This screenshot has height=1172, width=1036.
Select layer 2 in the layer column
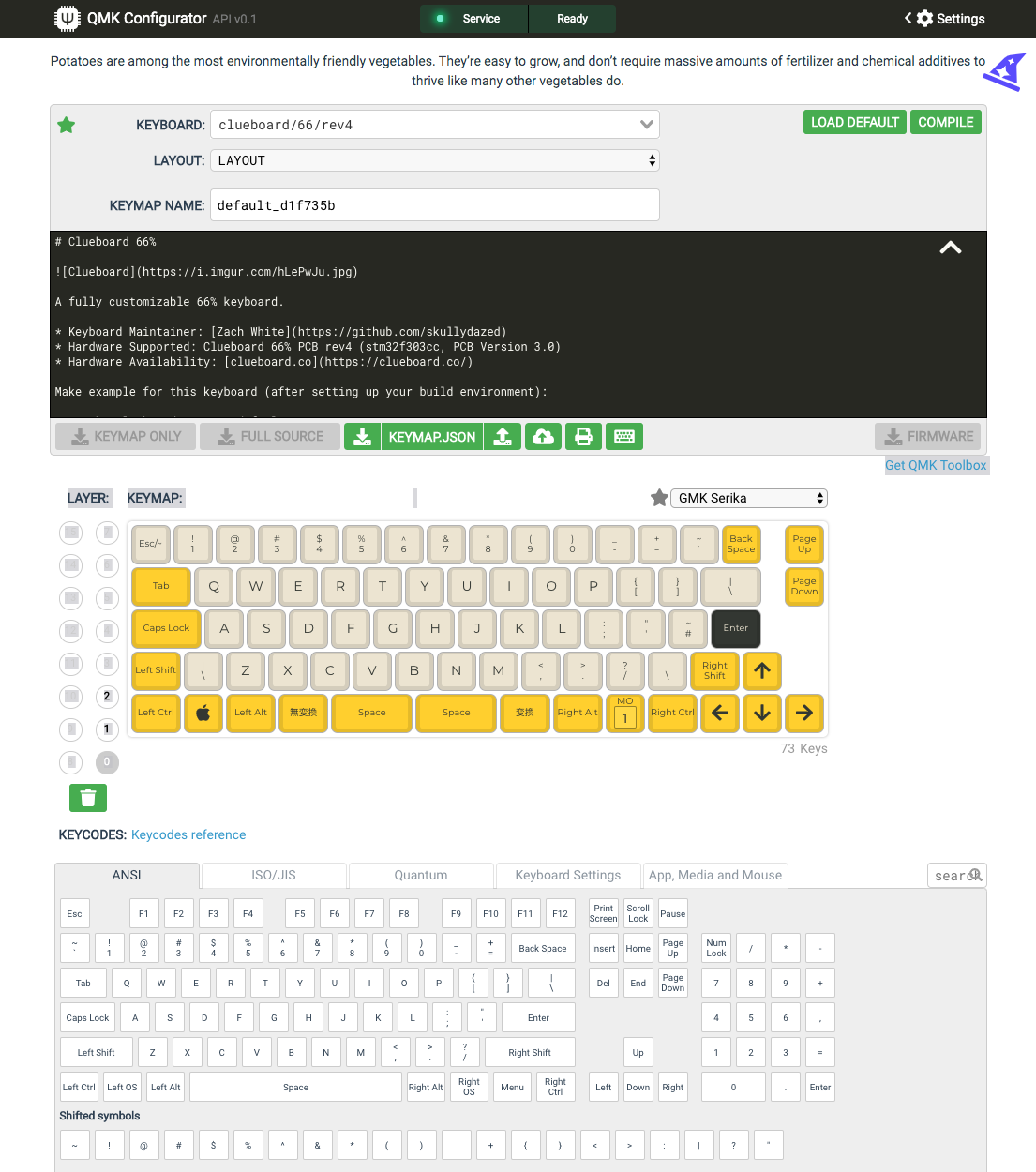(106, 697)
